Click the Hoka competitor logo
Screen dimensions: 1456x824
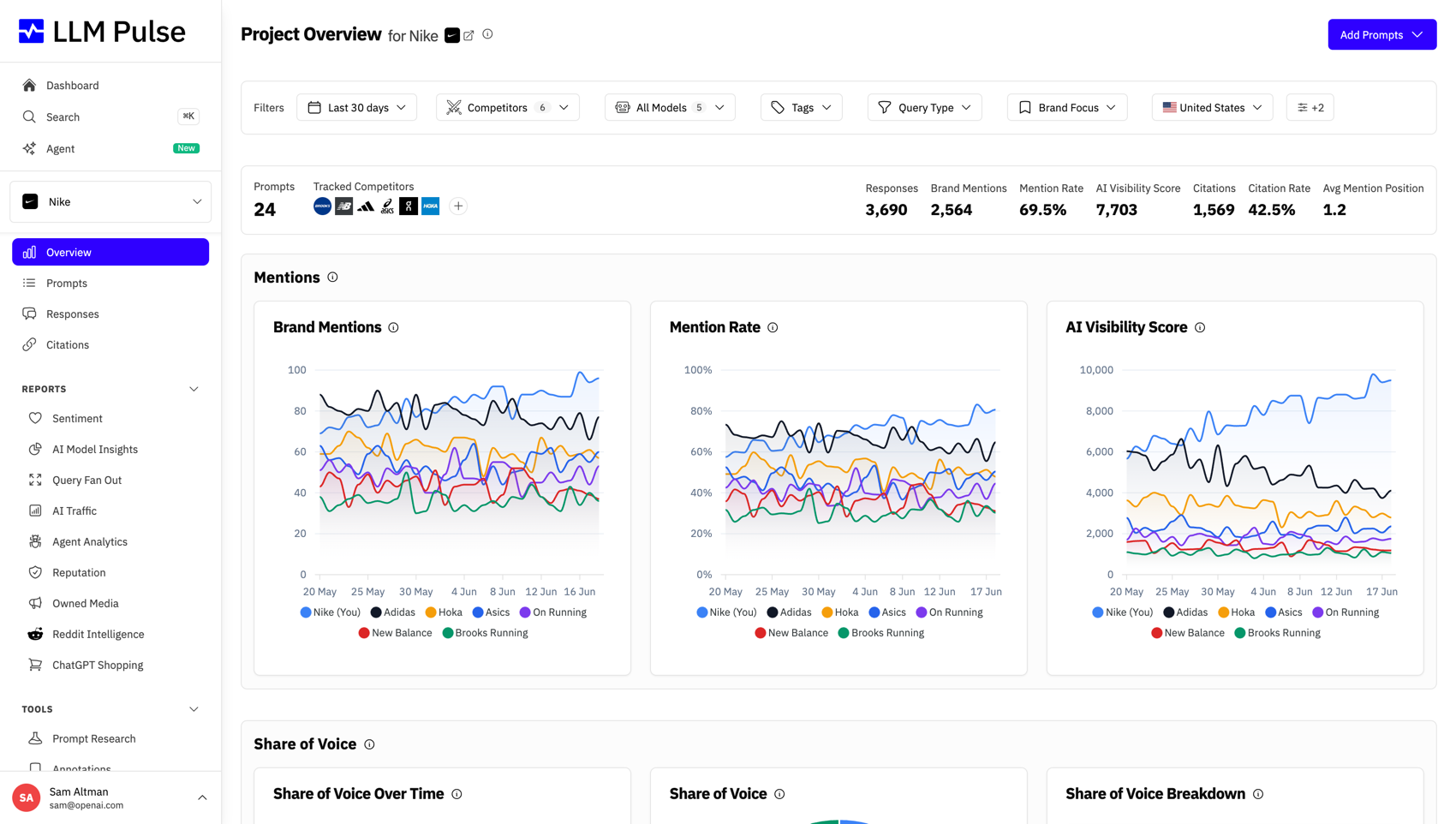pos(431,206)
